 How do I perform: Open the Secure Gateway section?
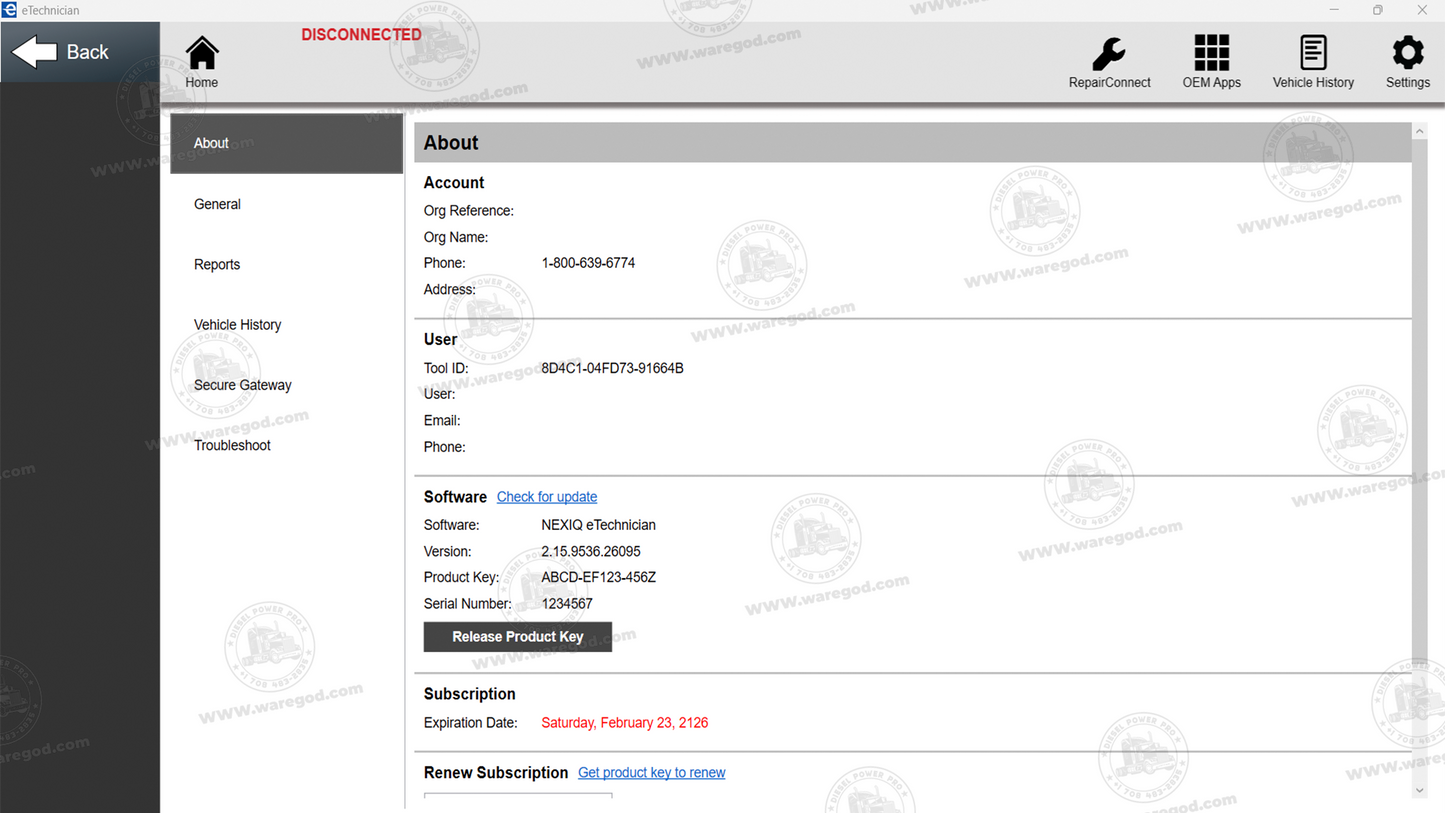pyautogui.click(x=242, y=385)
